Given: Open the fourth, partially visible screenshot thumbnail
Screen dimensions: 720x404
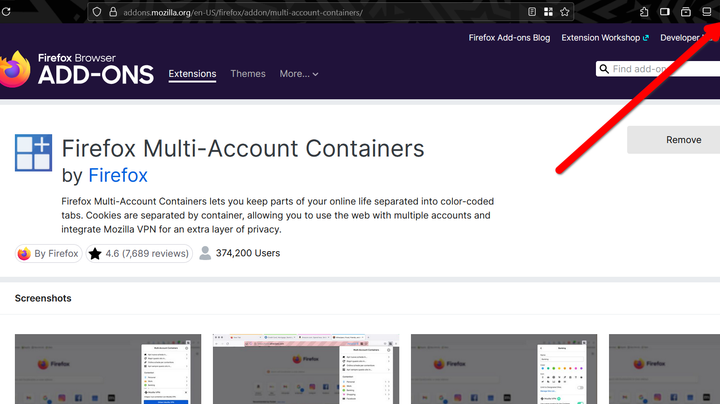Looking at the screenshot, I should [664, 369].
